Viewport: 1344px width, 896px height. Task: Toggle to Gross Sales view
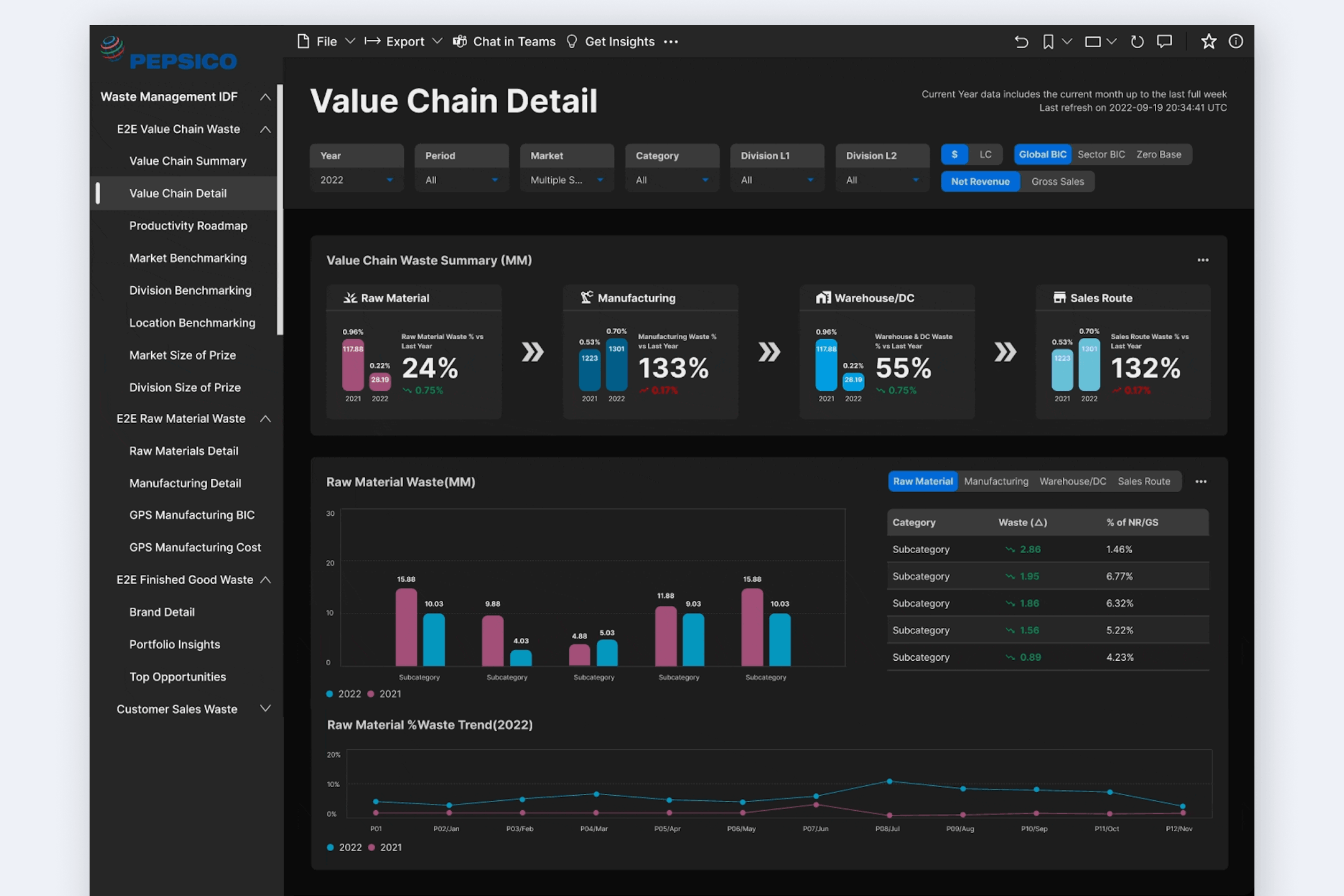click(x=1057, y=182)
